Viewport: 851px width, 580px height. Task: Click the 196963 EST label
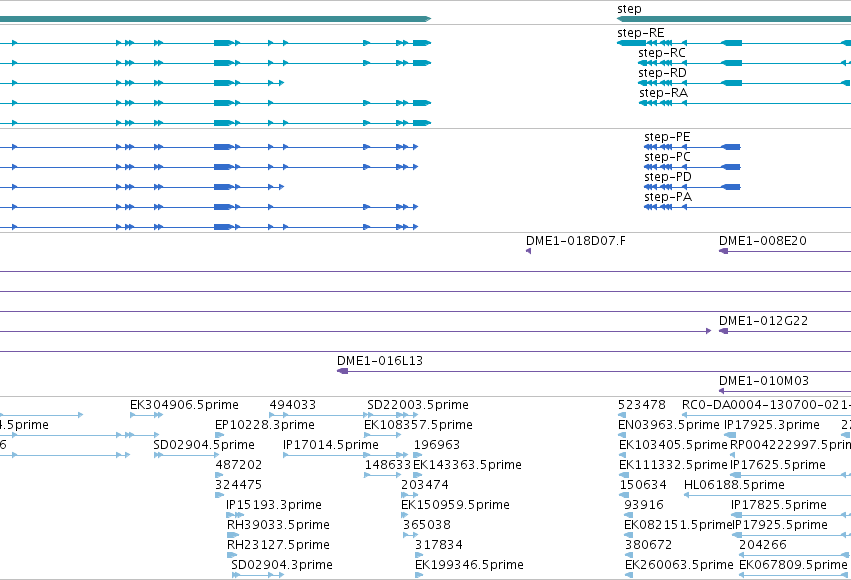tap(436, 445)
